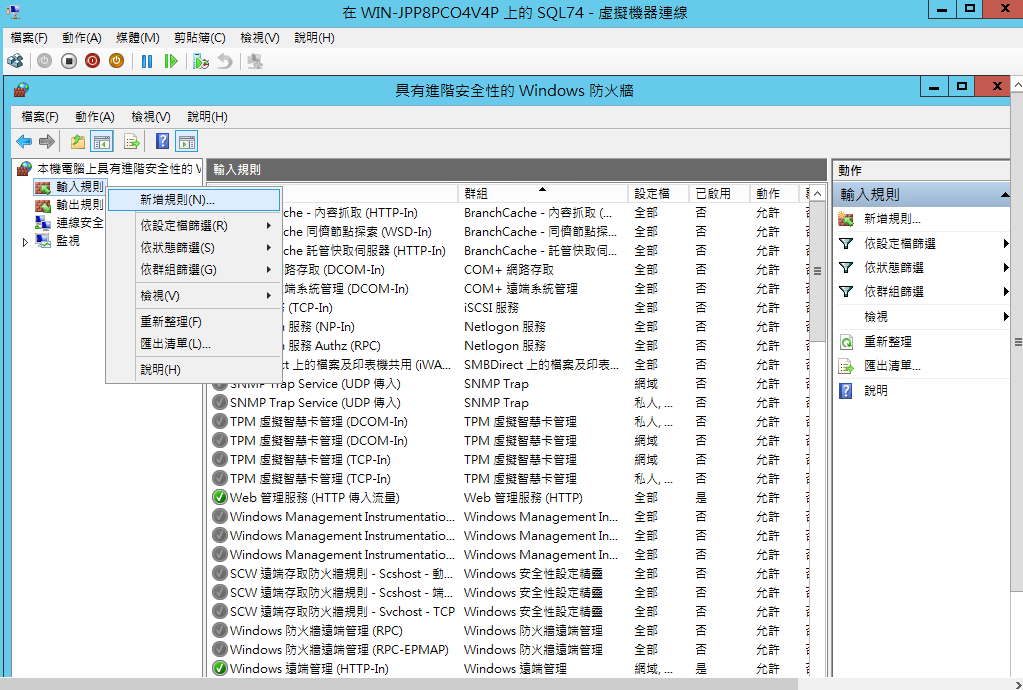Viewport: 1023px width, 690px height.
Task: Send Ctrl+Alt+Del to the virtual machine
Action: coord(16,61)
